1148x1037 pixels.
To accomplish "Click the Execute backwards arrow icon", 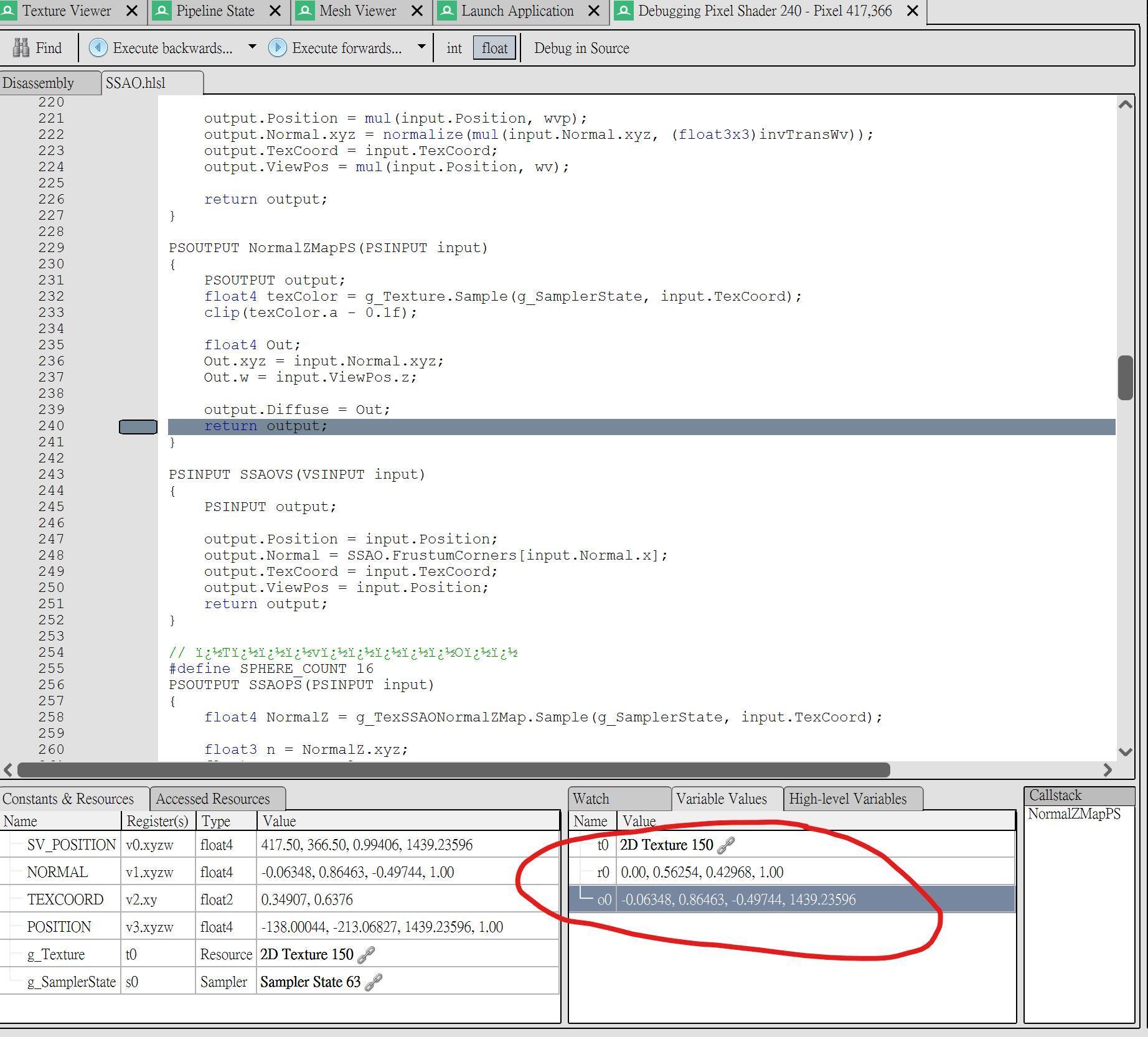I will tap(98, 48).
